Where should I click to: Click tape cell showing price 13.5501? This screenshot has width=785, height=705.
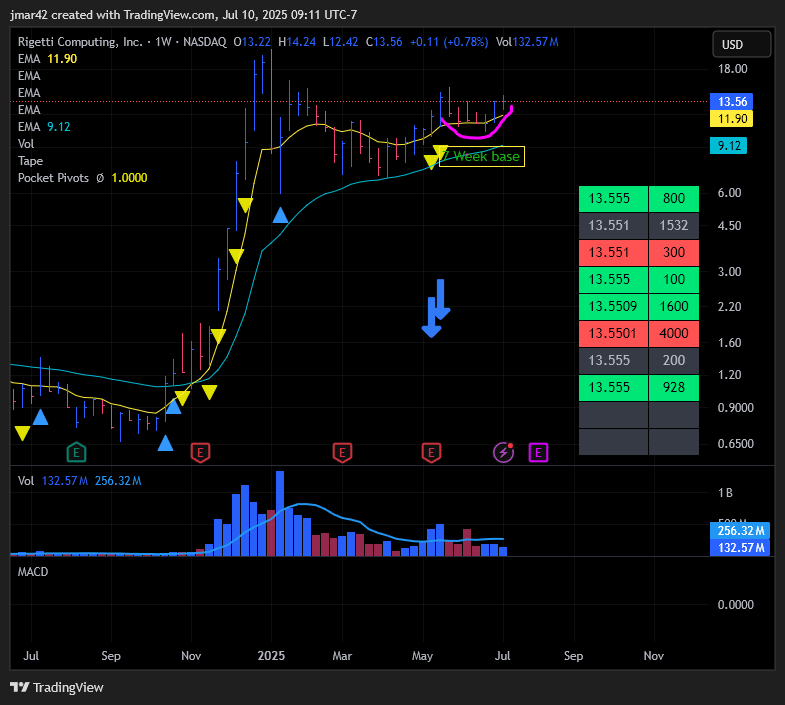coord(613,333)
